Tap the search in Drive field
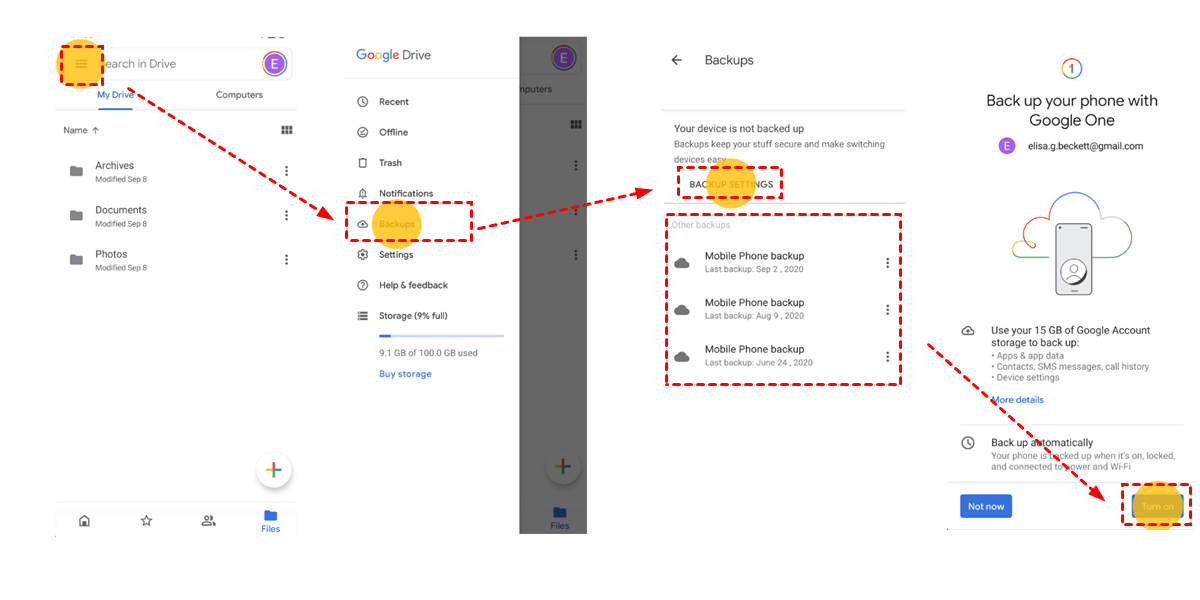Screen dimensions: 1200x600 [173, 64]
